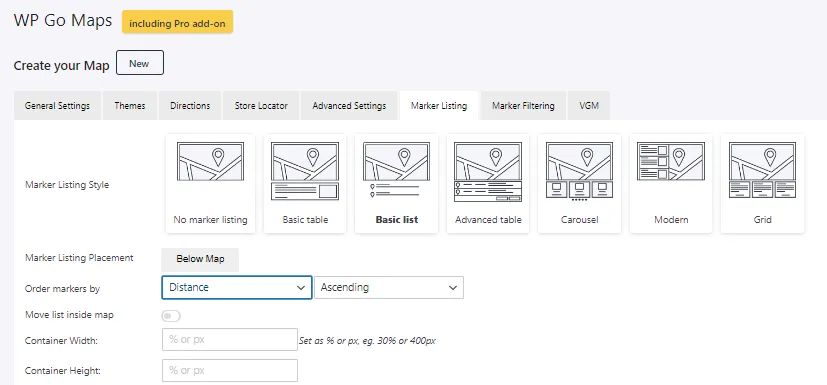Open the Store Locator tab

261,105
